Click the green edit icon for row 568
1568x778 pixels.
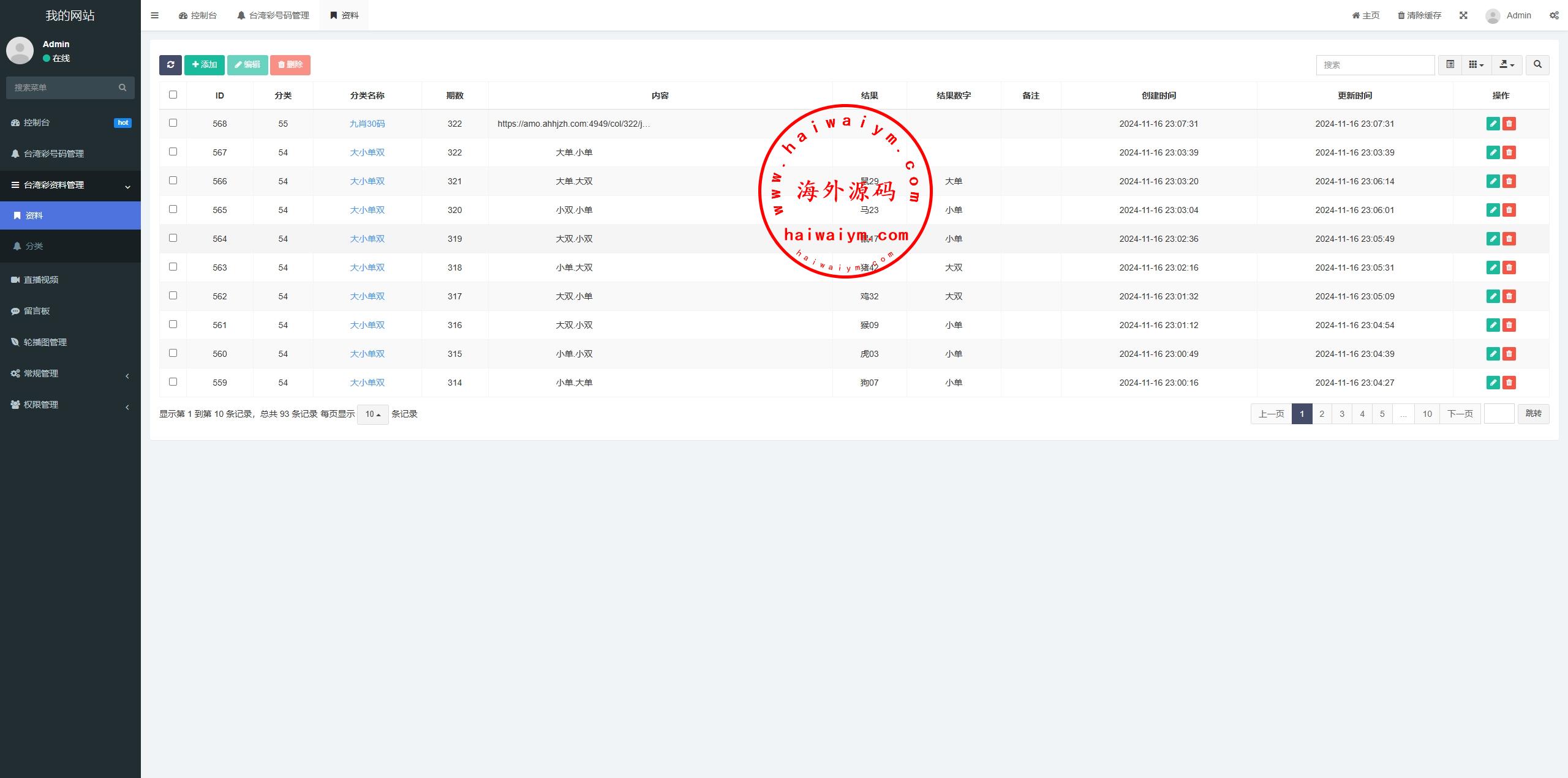(1493, 124)
